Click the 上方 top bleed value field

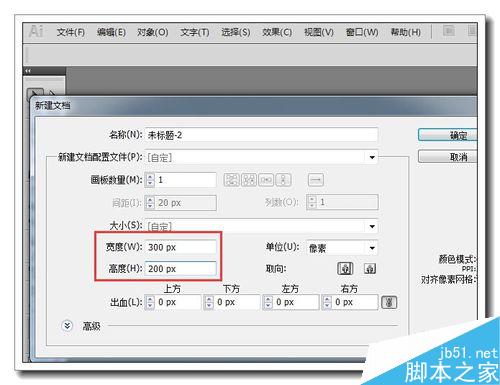coord(178,302)
